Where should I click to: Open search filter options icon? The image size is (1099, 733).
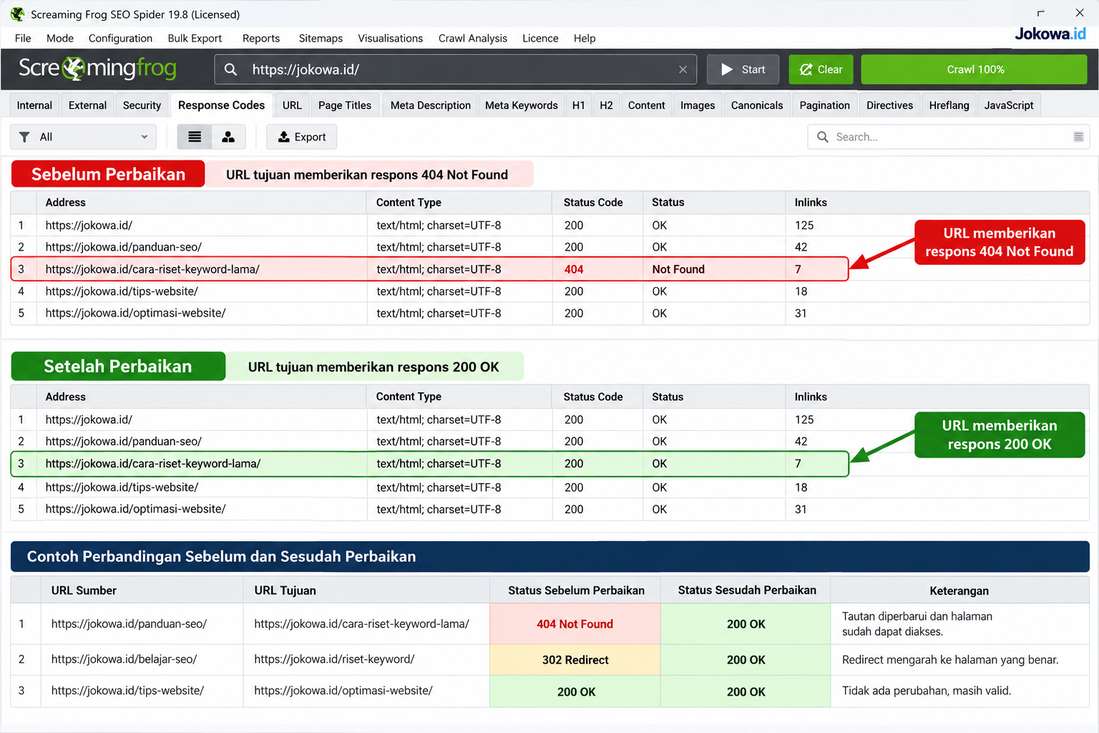click(1079, 137)
